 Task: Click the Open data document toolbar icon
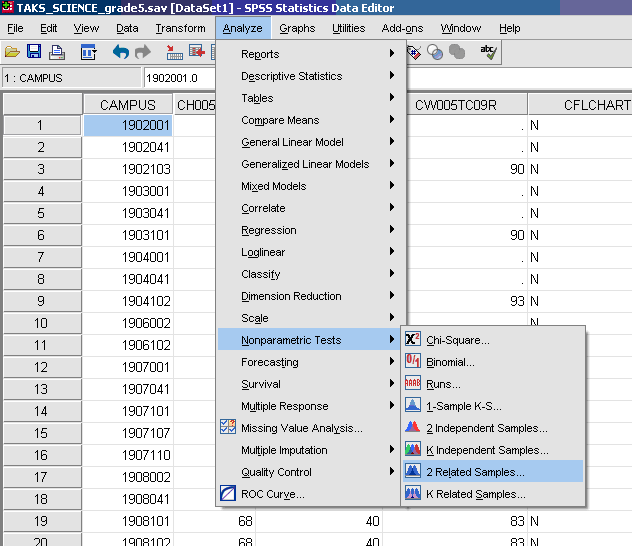tap(12, 52)
